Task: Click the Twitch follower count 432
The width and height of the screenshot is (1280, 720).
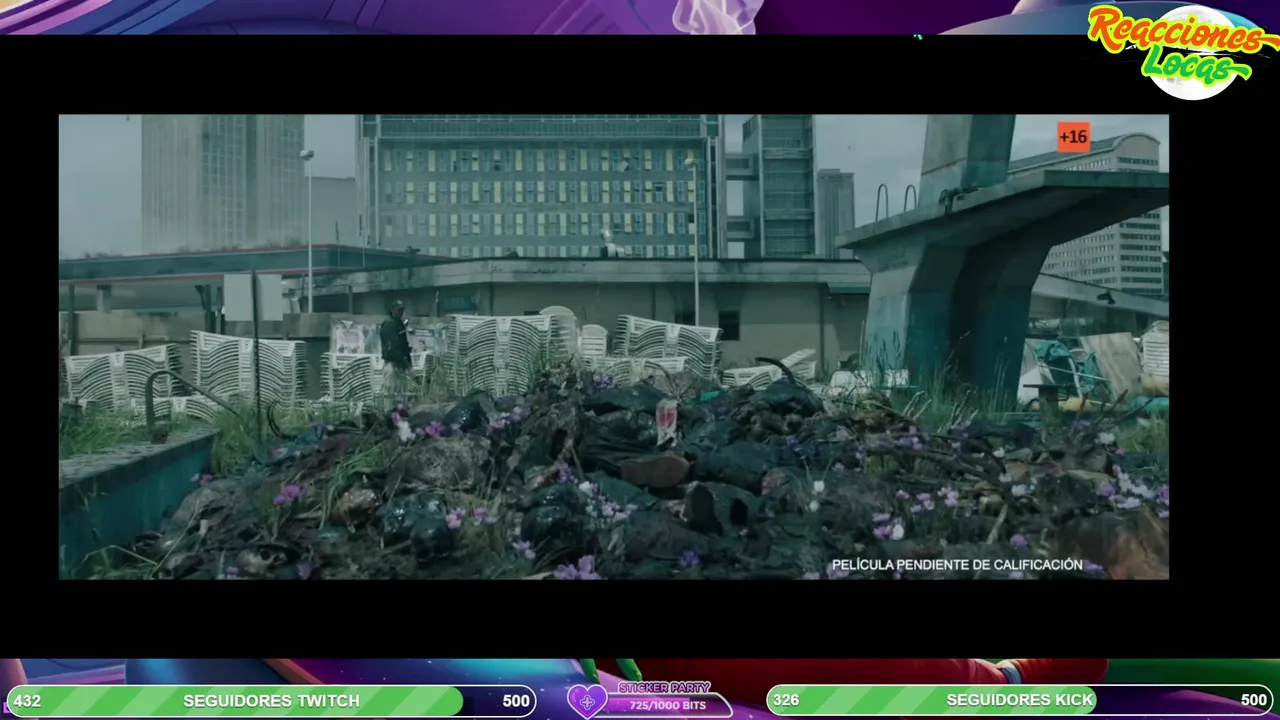Action: tap(27, 701)
